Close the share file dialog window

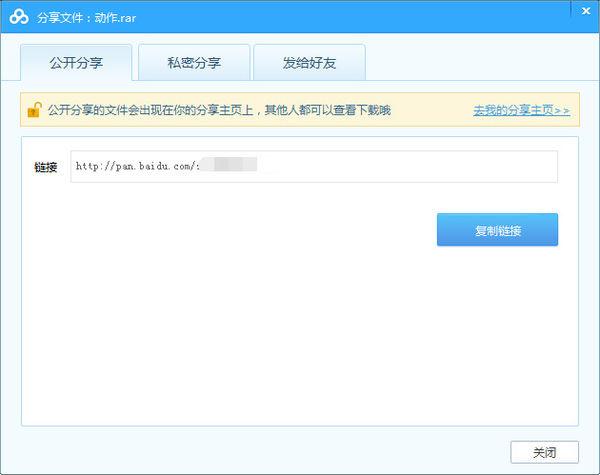[586, 11]
